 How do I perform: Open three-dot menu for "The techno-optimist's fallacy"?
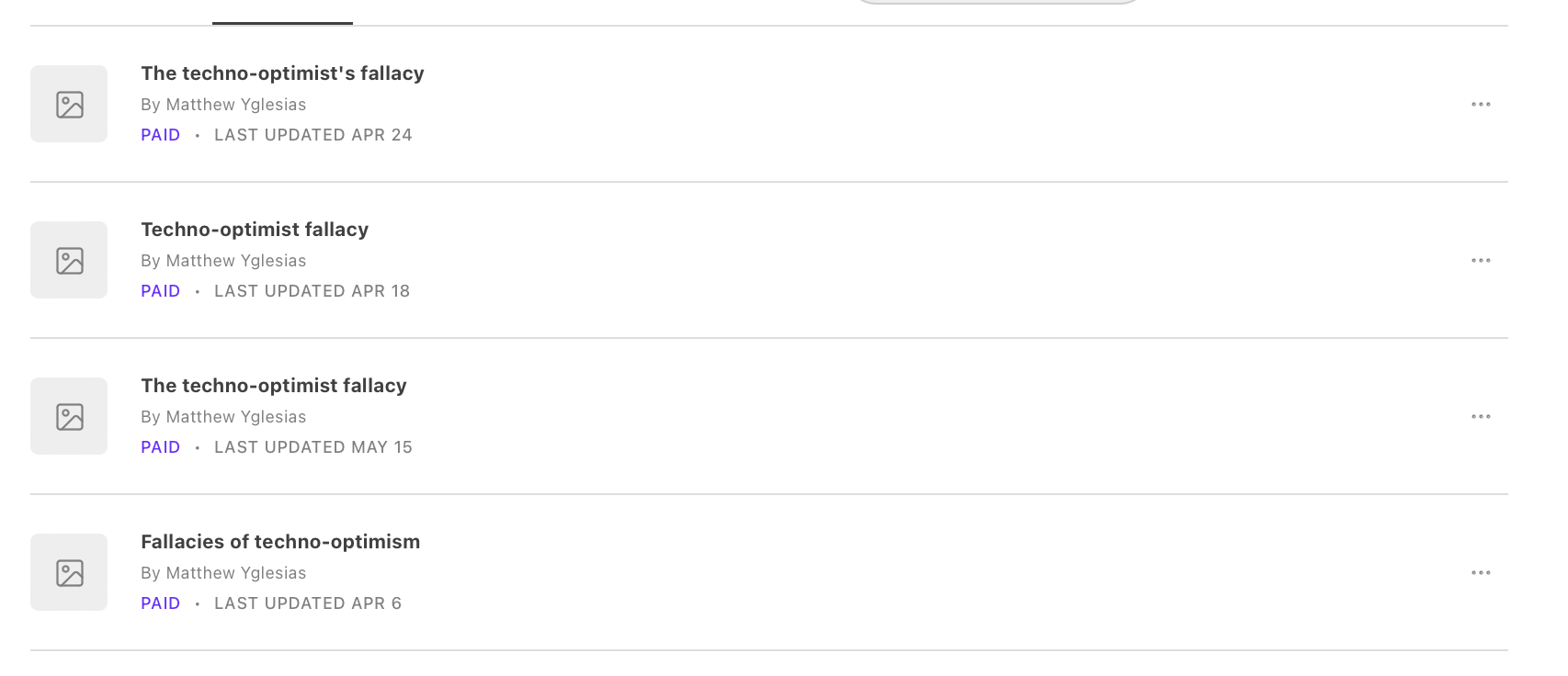pyautogui.click(x=1480, y=105)
